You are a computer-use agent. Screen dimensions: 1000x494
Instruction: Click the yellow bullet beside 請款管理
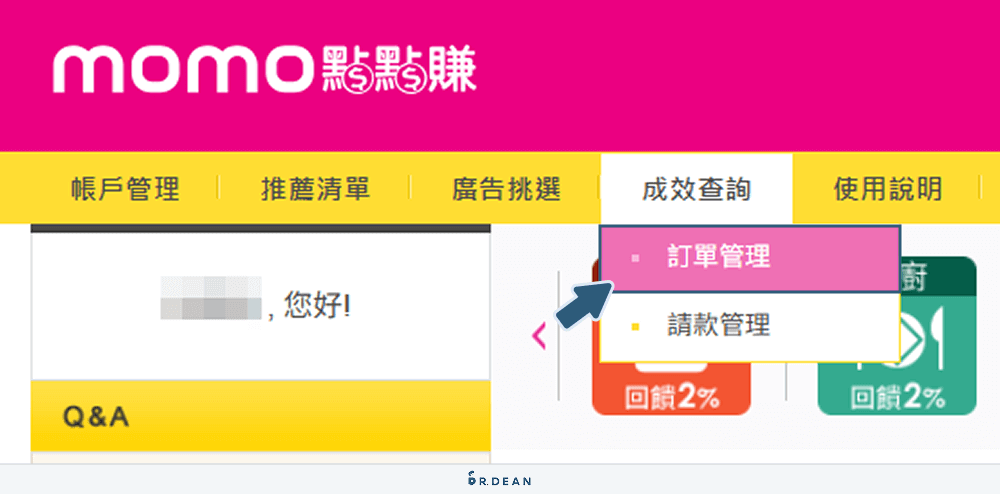coord(635,325)
